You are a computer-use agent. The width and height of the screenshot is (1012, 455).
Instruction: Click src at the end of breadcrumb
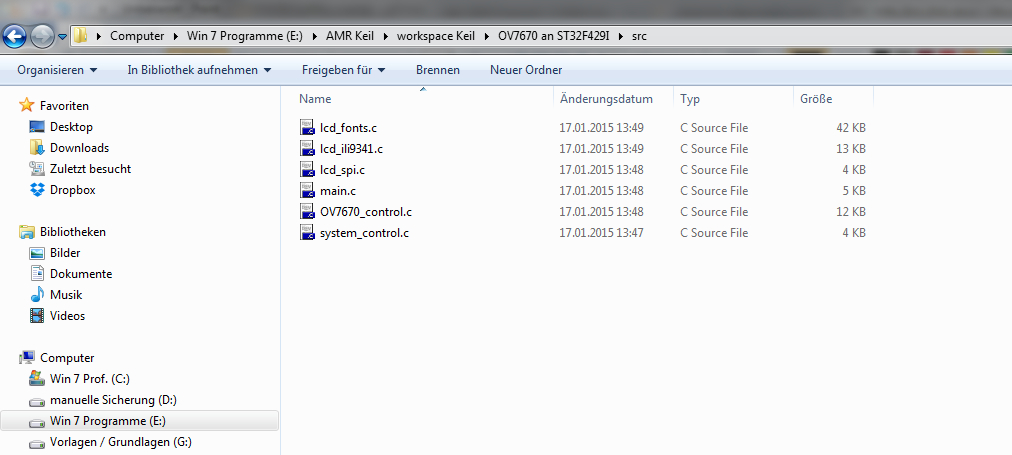click(x=639, y=36)
